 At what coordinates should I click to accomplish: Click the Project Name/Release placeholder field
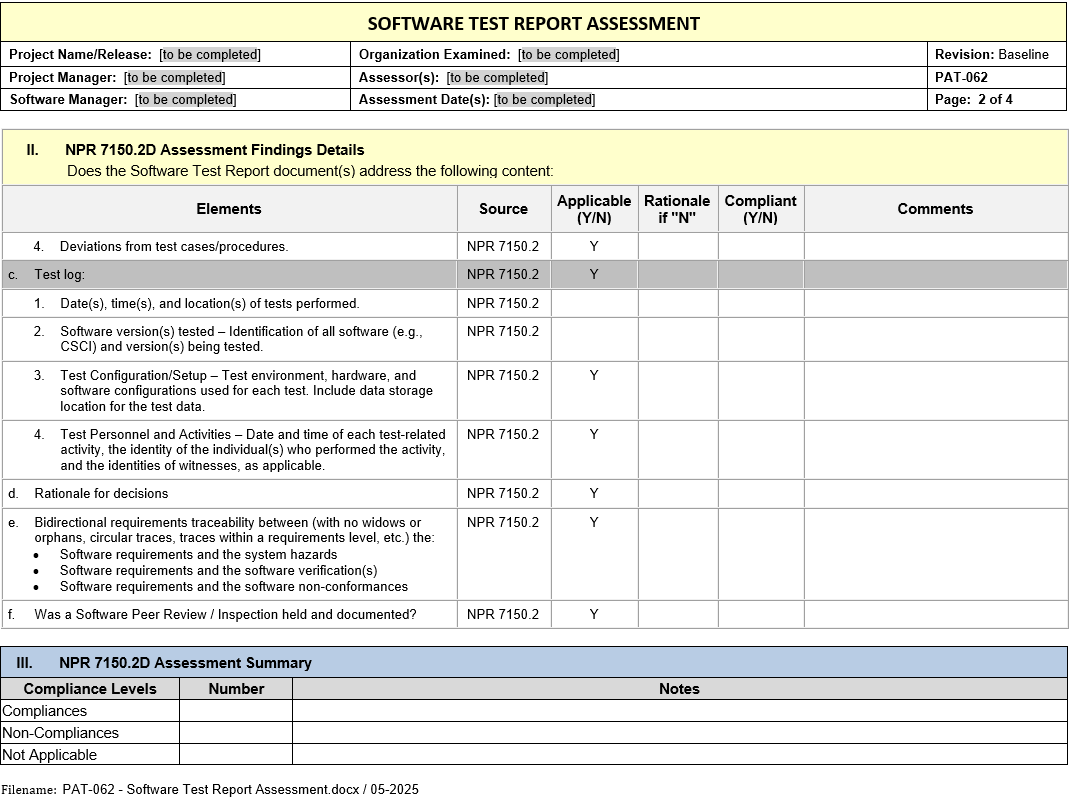point(210,55)
